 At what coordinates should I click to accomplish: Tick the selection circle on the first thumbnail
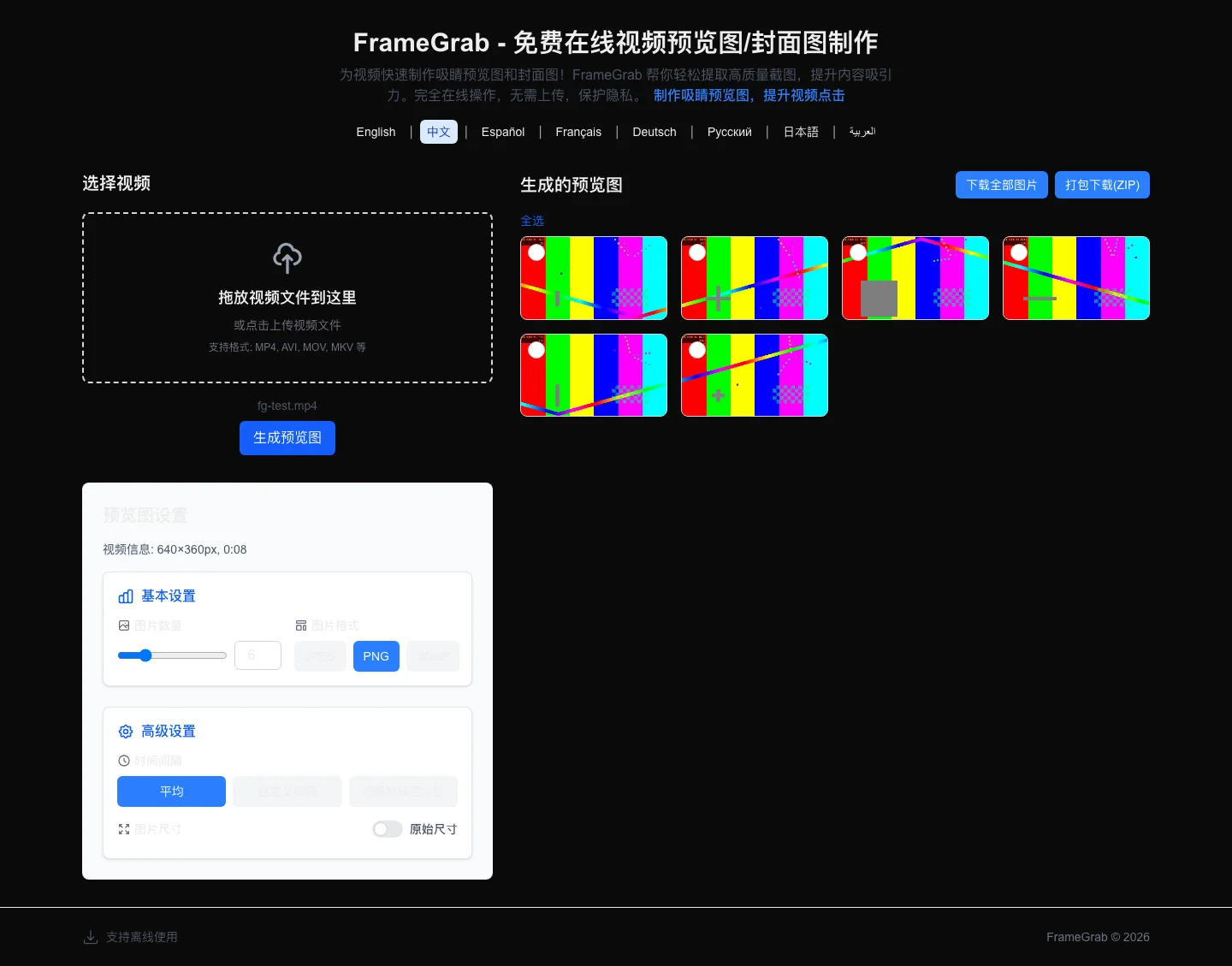tap(536, 252)
